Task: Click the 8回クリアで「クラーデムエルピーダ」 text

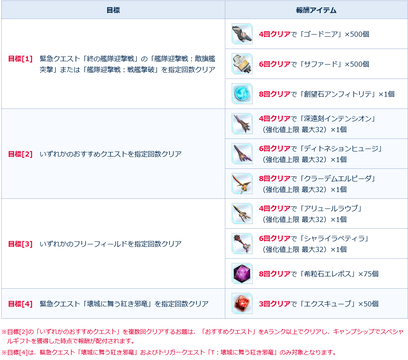Action: (x=317, y=179)
